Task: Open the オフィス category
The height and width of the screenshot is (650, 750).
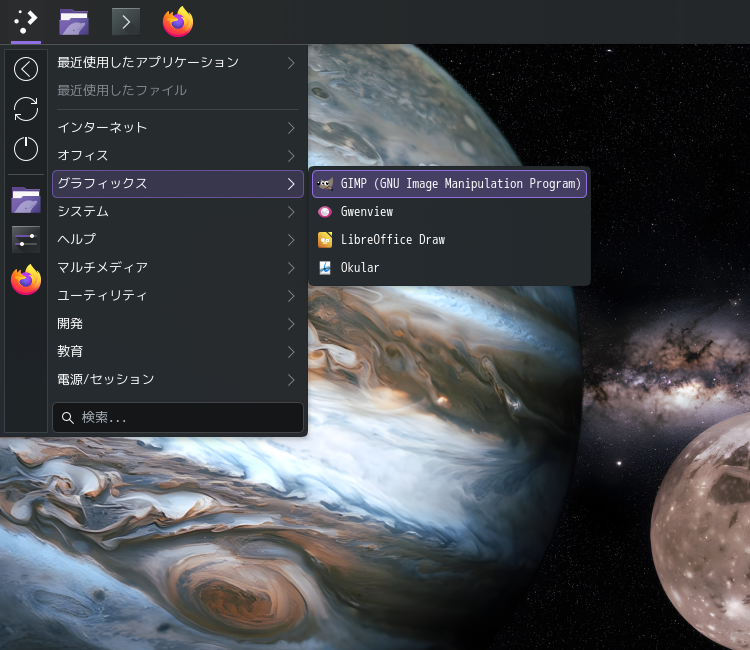Action: pyautogui.click(x=178, y=156)
